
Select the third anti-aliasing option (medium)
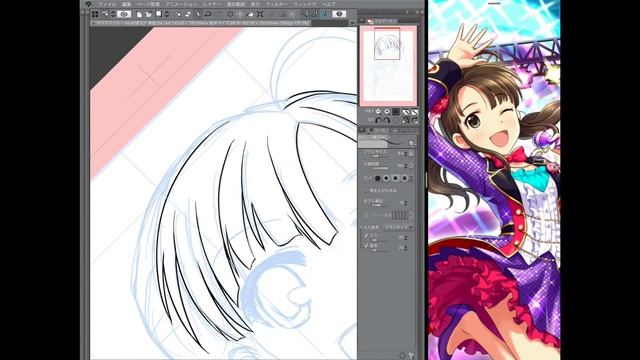click(395, 178)
